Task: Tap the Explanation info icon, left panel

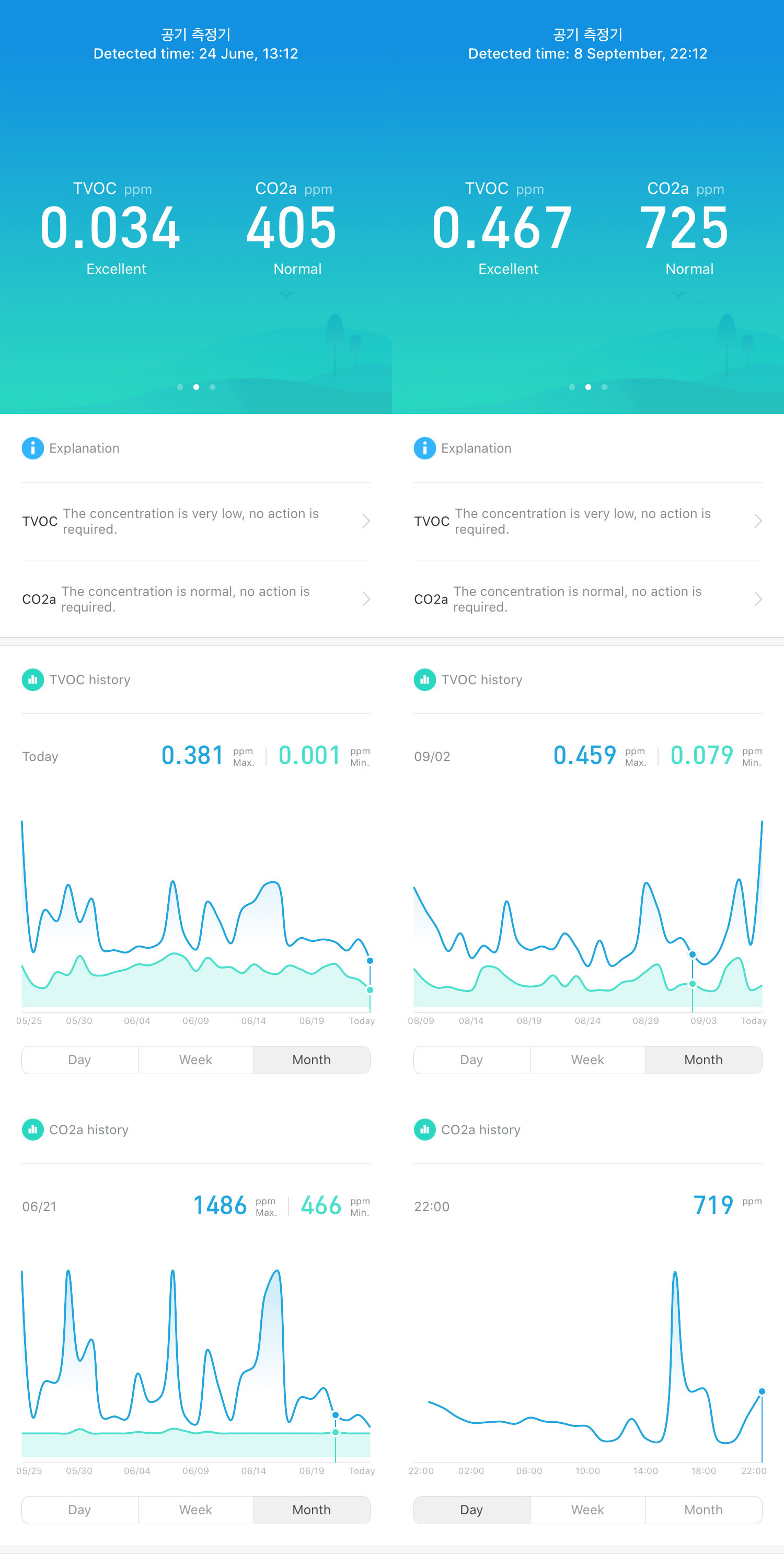Action: click(x=32, y=448)
